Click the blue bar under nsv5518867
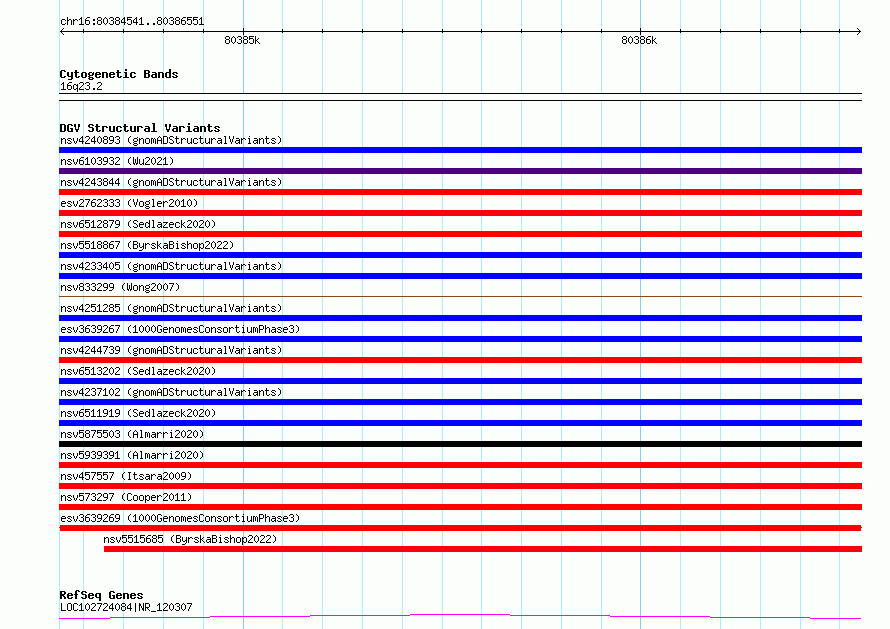 click(x=460, y=255)
